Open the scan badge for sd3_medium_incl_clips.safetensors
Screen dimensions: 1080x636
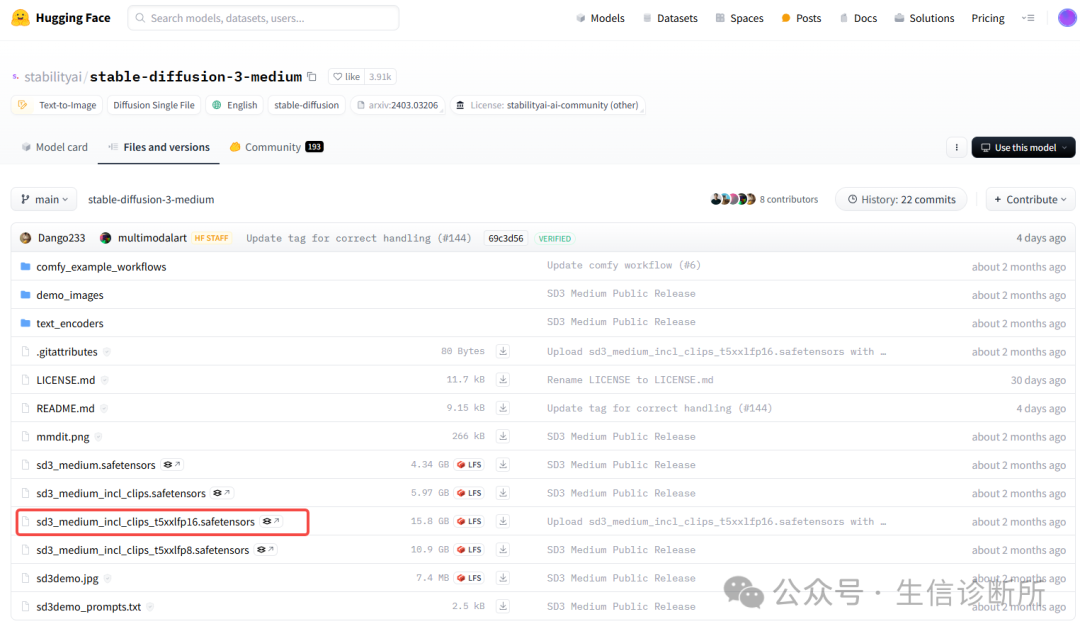[222, 493]
